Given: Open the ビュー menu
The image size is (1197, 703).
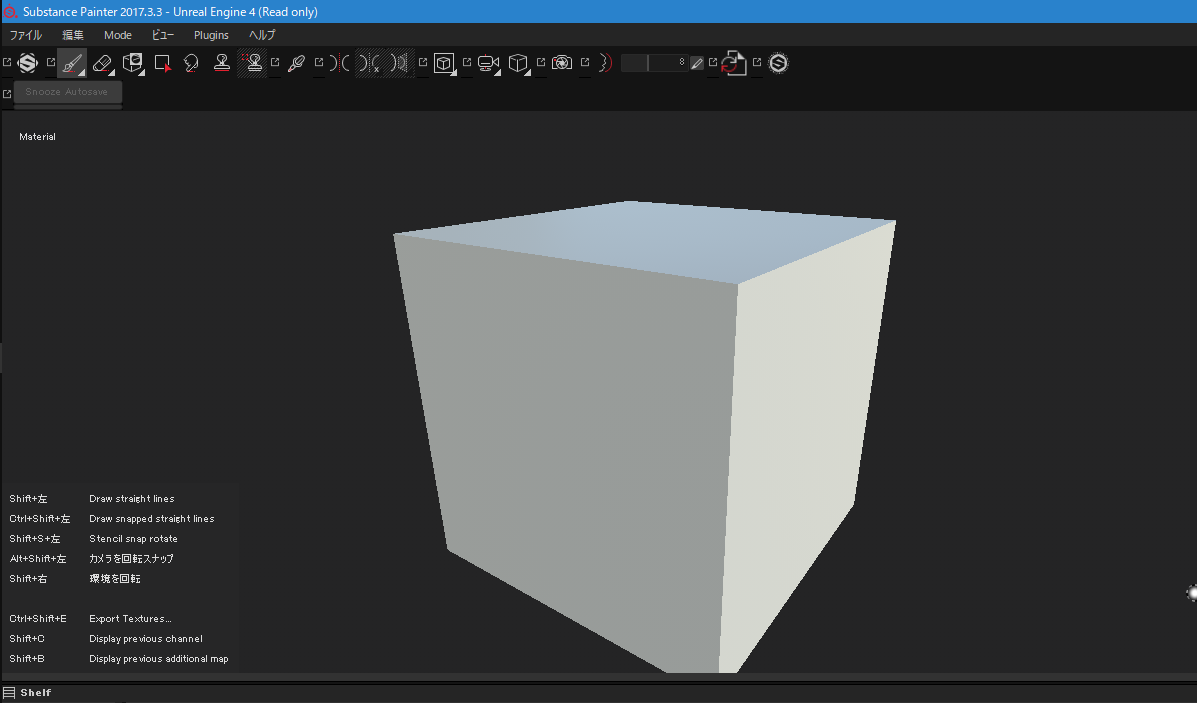Looking at the screenshot, I should click(x=163, y=35).
